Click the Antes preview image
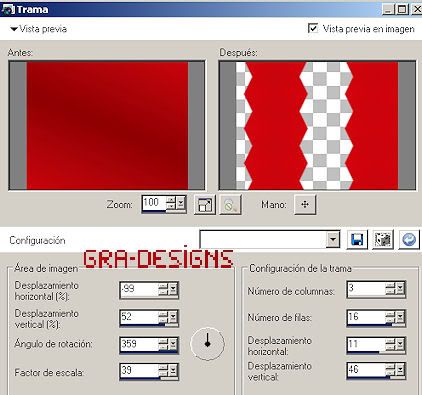The image size is (422, 395). pyautogui.click(x=107, y=125)
